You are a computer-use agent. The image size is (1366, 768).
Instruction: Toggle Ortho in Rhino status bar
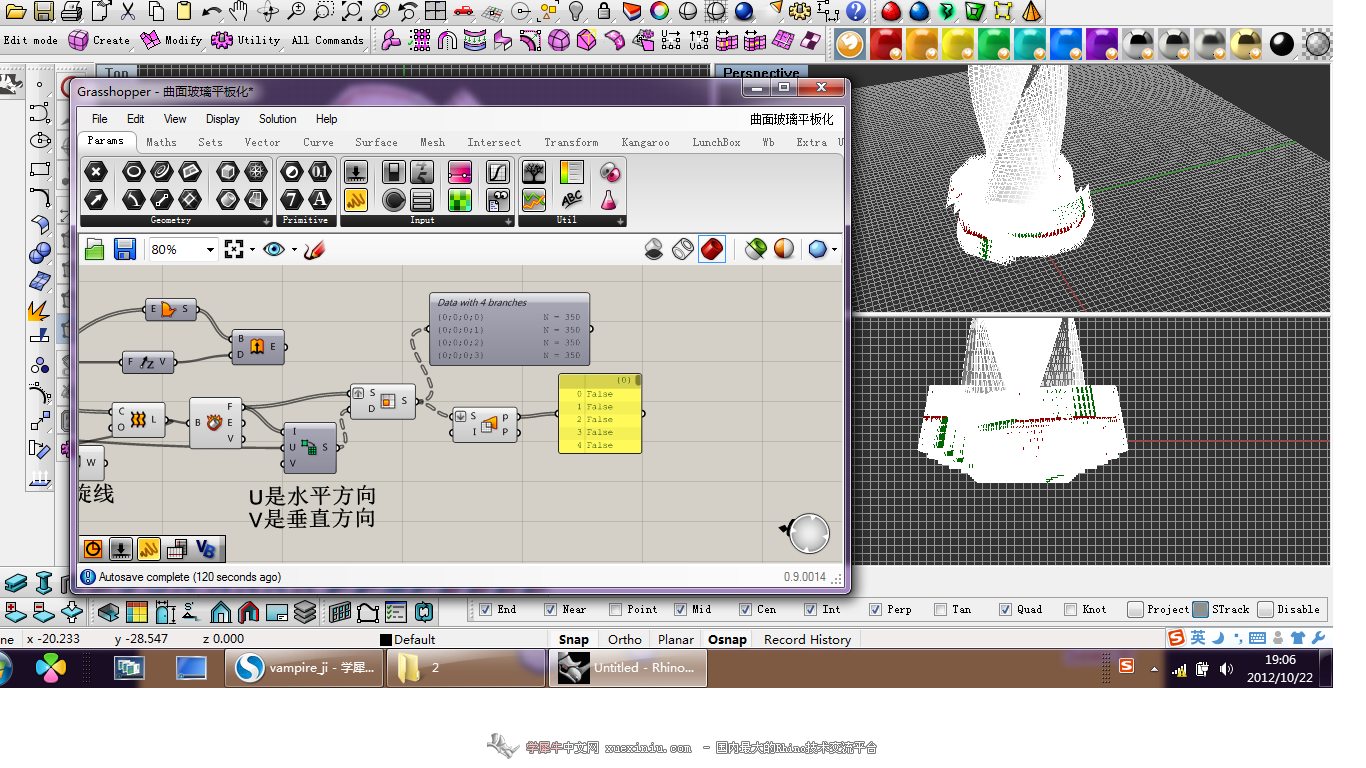[x=625, y=639]
